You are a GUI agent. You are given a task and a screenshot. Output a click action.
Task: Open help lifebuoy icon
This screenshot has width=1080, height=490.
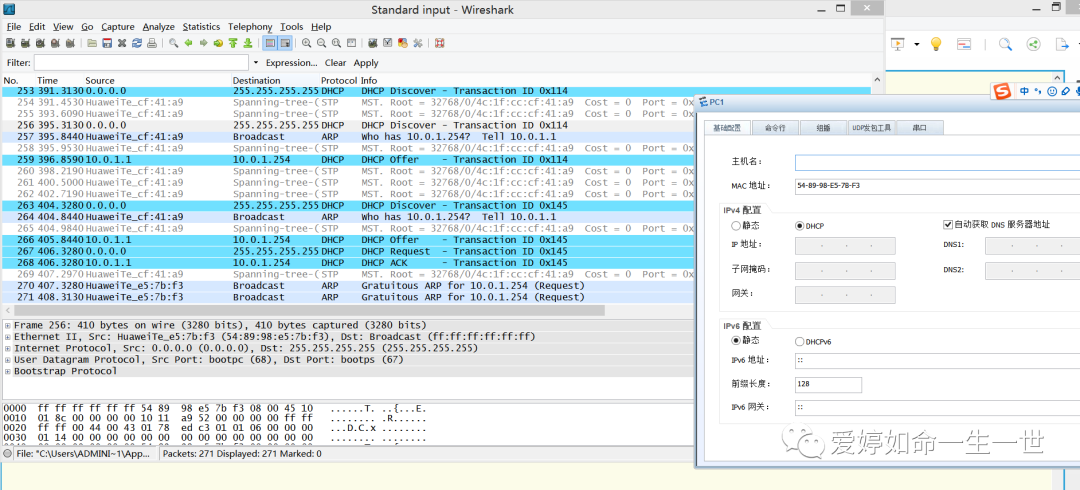[x=439, y=43]
